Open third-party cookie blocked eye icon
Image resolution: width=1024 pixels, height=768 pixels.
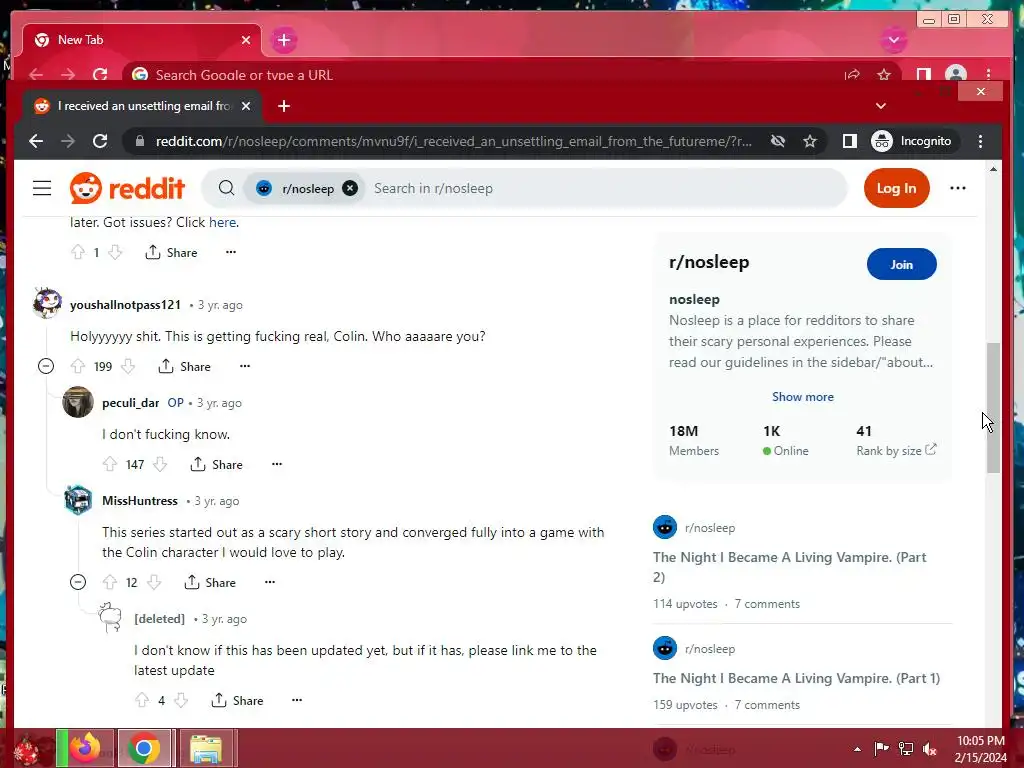tap(778, 141)
